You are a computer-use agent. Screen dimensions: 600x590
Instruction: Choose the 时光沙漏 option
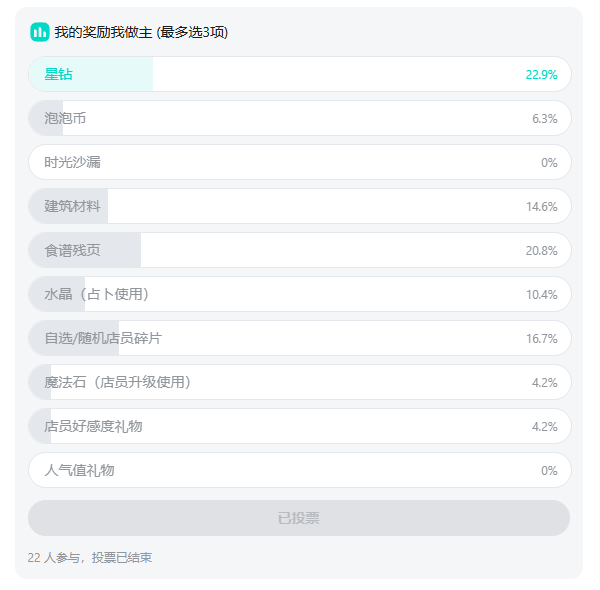[300, 162]
